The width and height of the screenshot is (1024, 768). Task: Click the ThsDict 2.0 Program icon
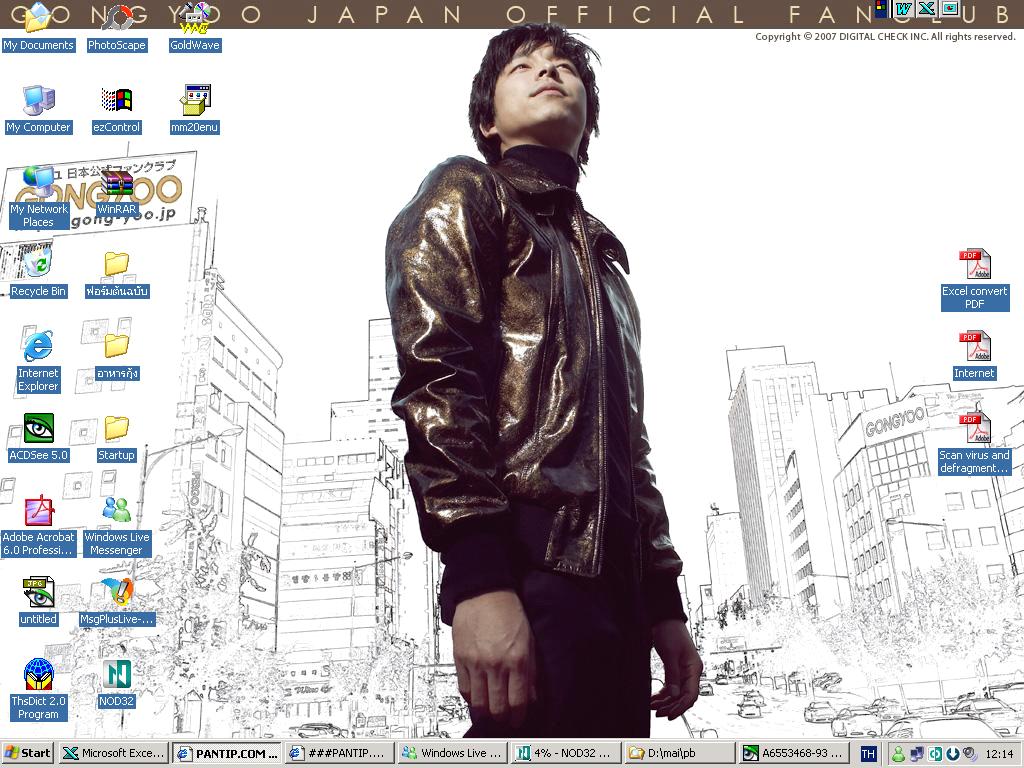pyautogui.click(x=39, y=690)
